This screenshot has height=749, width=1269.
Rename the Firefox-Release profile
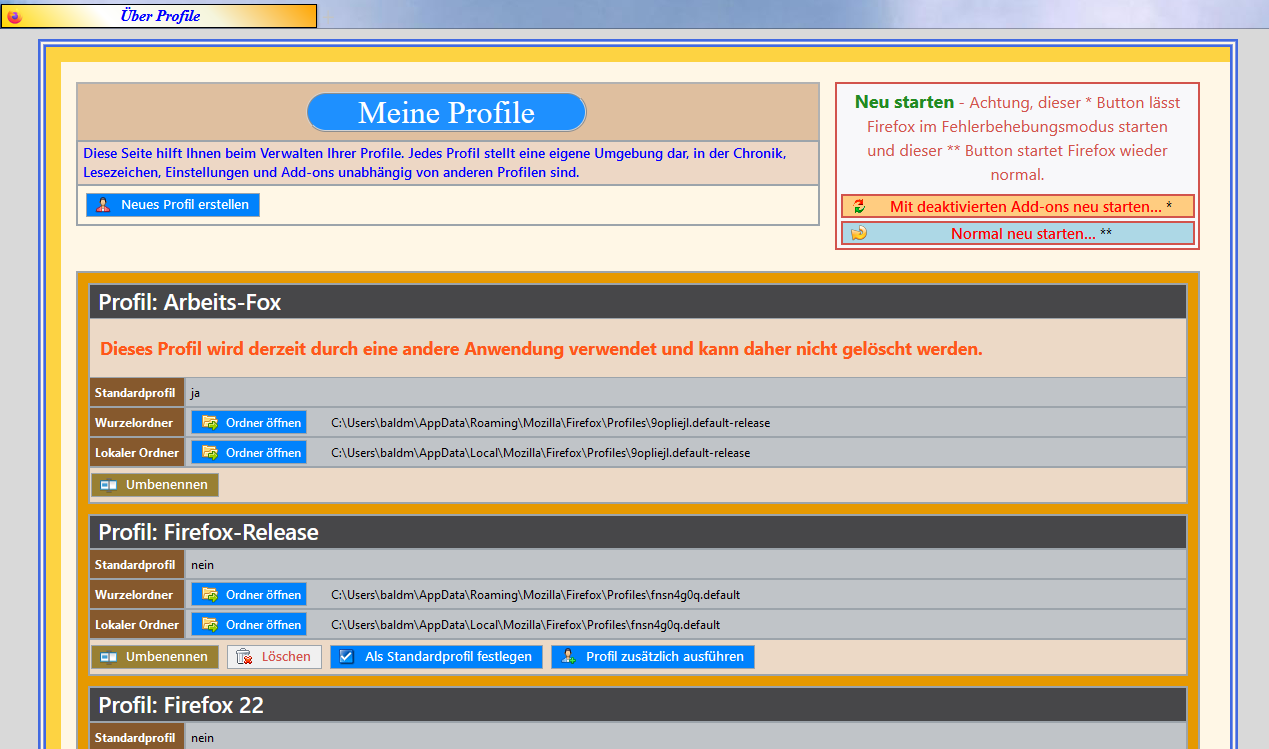[x=155, y=657]
